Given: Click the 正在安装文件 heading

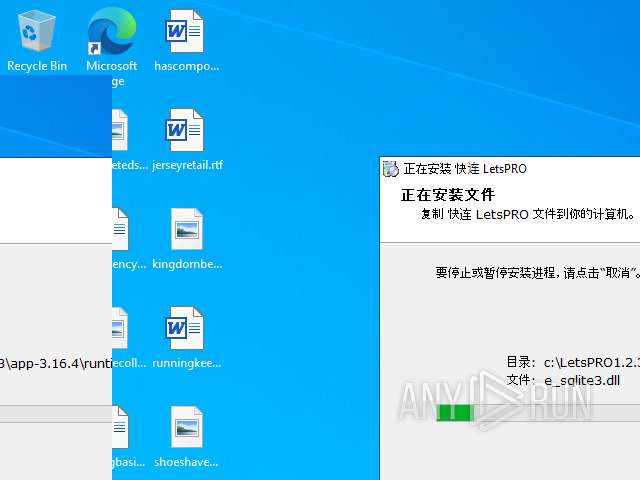Looking at the screenshot, I should pos(448,195).
